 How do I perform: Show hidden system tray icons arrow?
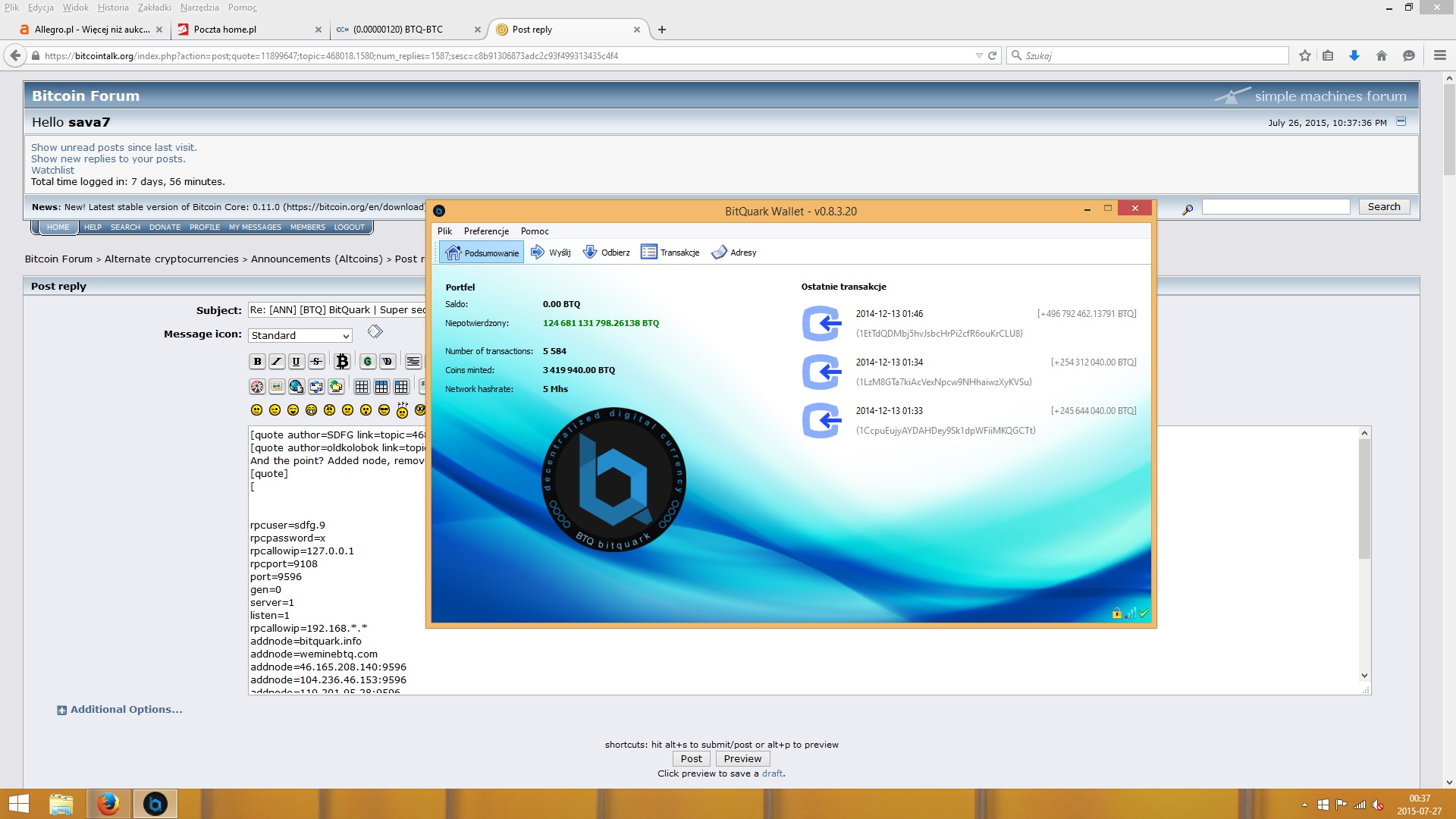(x=1304, y=805)
